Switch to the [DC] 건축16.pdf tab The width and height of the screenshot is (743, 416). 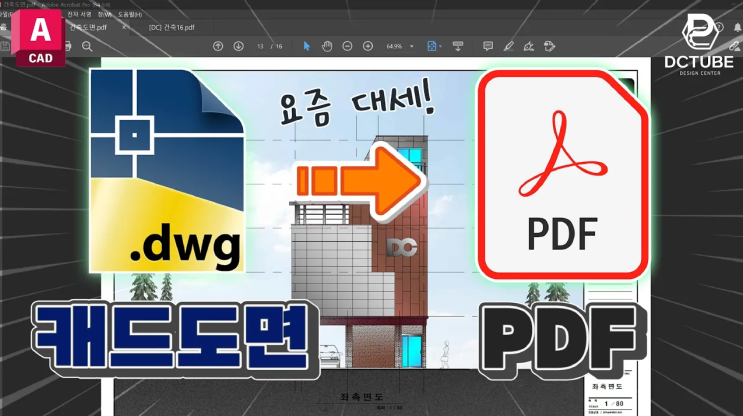click(172, 27)
